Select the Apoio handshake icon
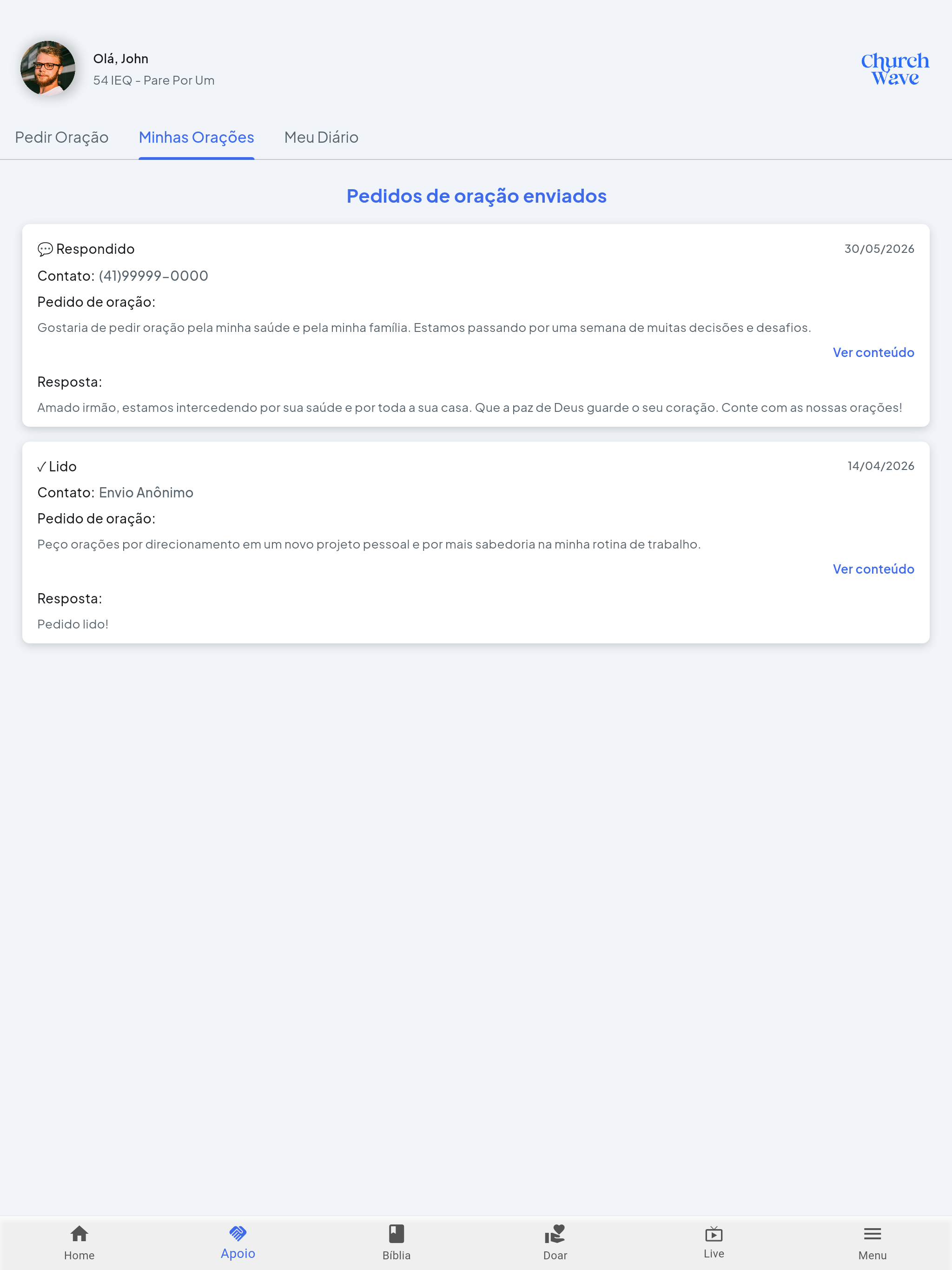952x1270 pixels. 238,1233
